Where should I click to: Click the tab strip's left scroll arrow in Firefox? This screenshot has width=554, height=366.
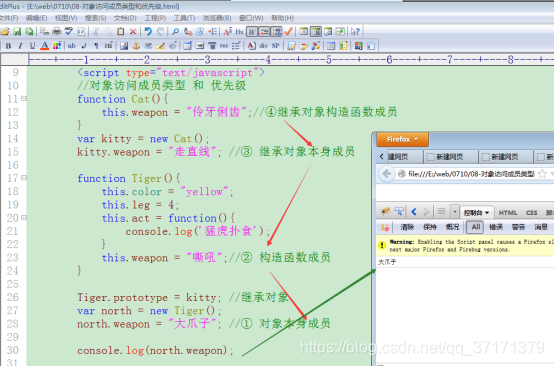tap(381, 157)
